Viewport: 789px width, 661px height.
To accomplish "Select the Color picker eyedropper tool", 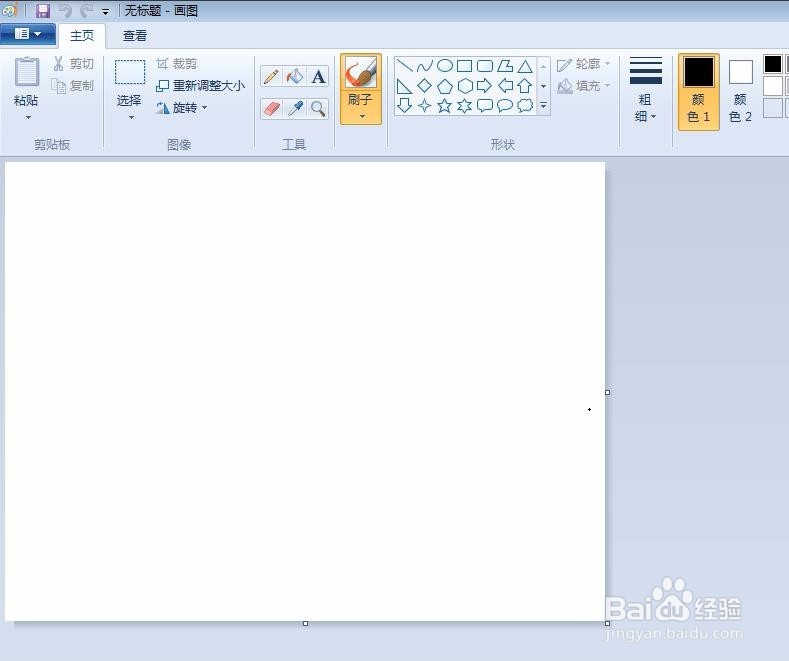I will tap(295, 109).
